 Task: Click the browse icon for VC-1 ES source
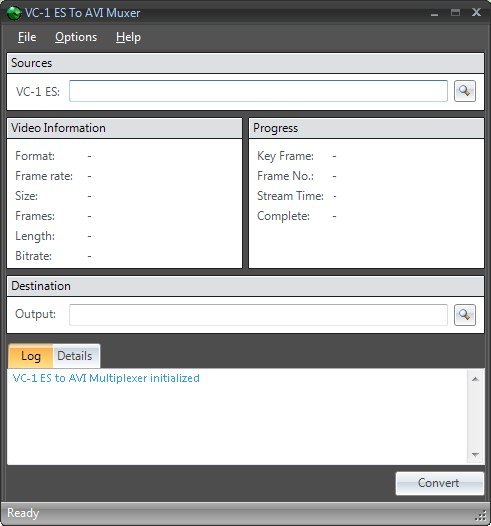point(465,91)
